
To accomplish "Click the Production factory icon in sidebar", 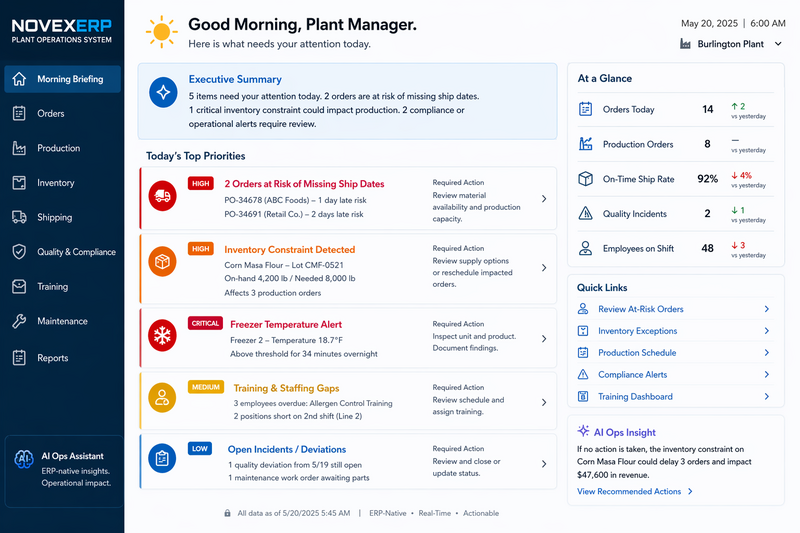I will [x=19, y=148].
